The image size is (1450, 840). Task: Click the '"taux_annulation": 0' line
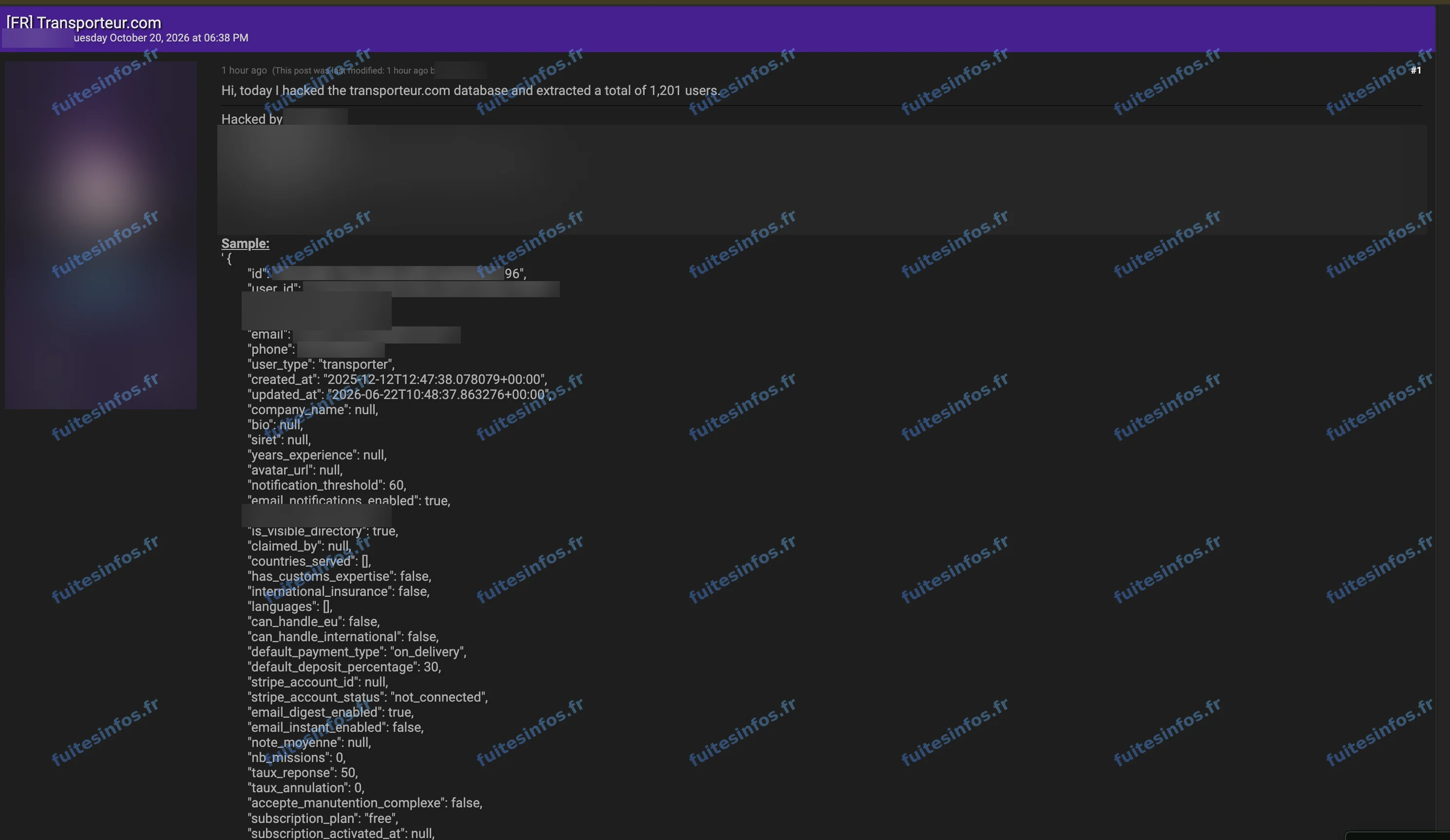[306, 788]
